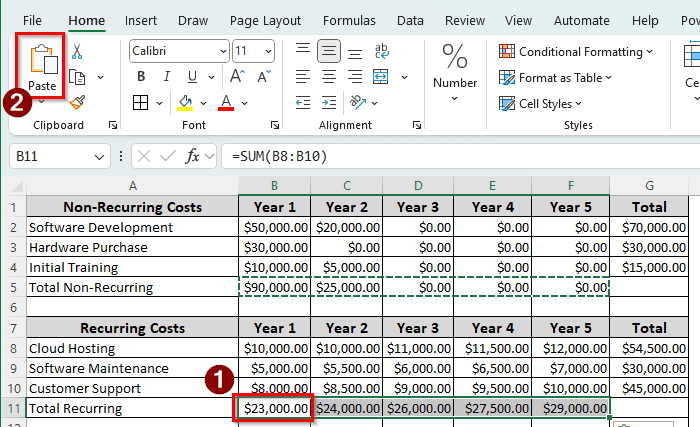The width and height of the screenshot is (700, 427).
Task: Activate the Format Painter brush
Action: click(x=77, y=103)
